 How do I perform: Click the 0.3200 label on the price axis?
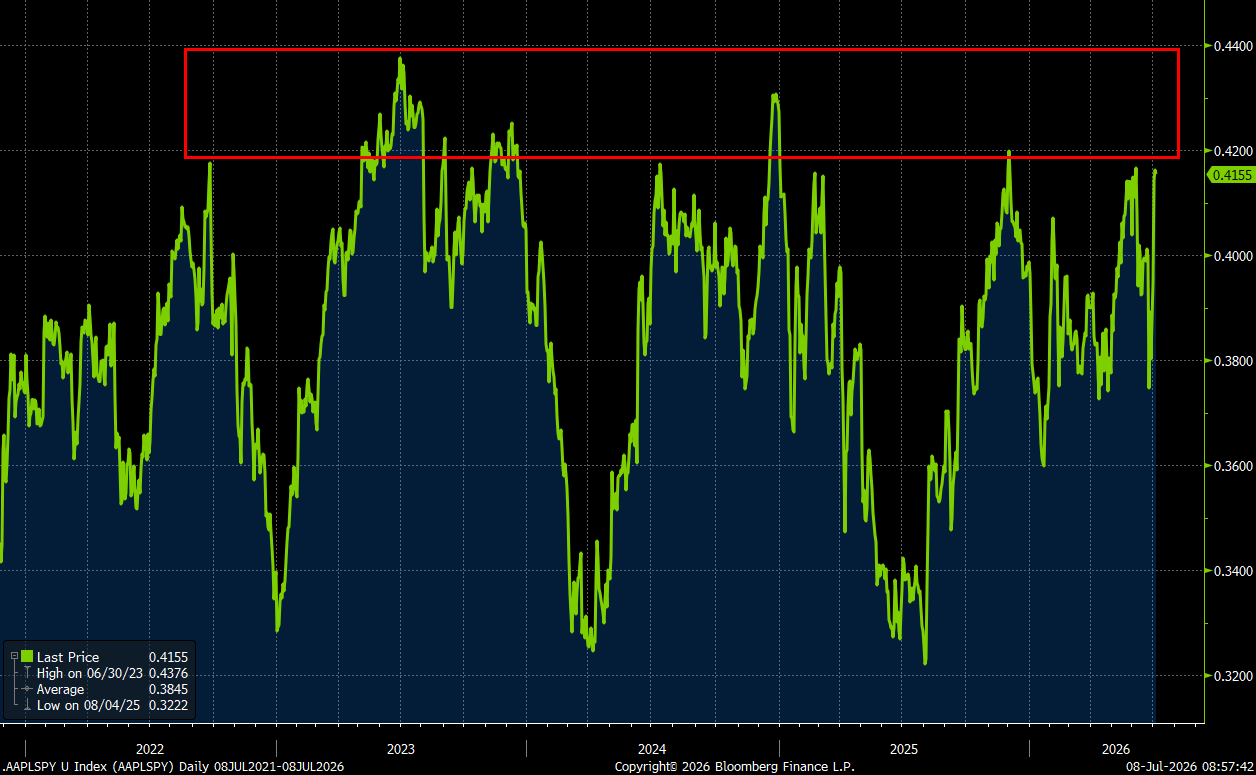point(1232,676)
